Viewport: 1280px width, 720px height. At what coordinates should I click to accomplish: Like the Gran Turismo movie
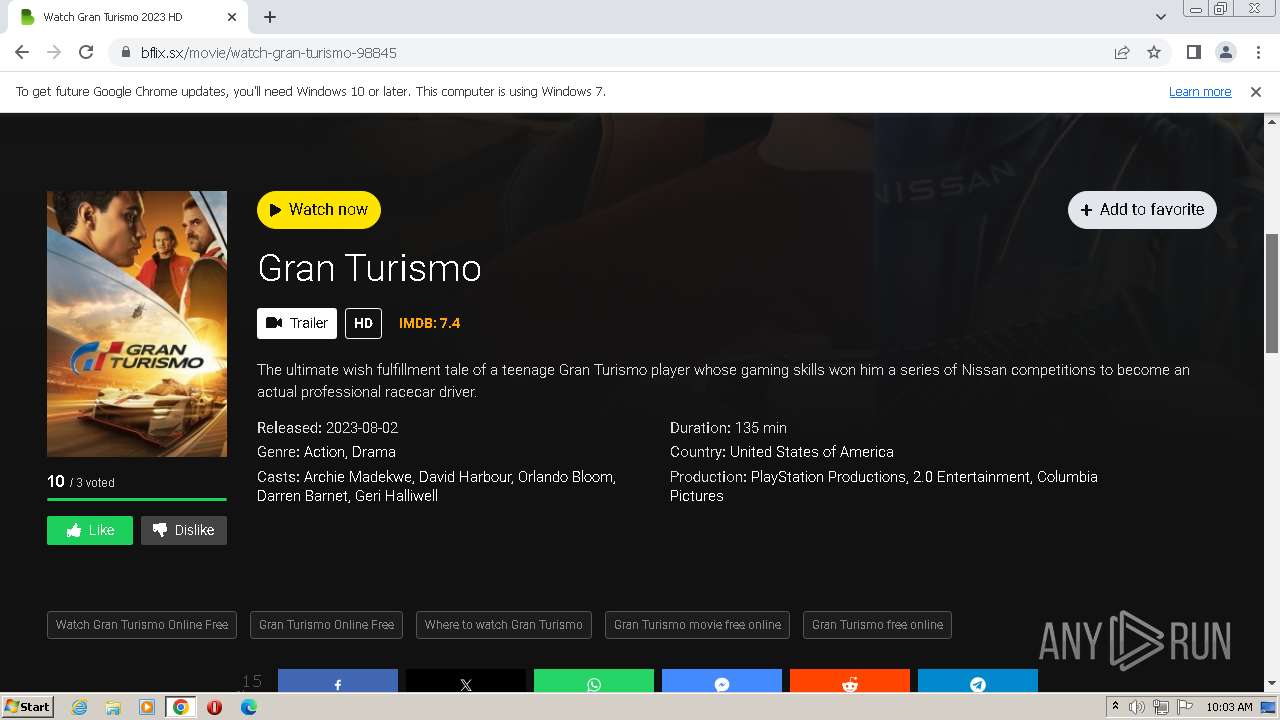click(90, 530)
